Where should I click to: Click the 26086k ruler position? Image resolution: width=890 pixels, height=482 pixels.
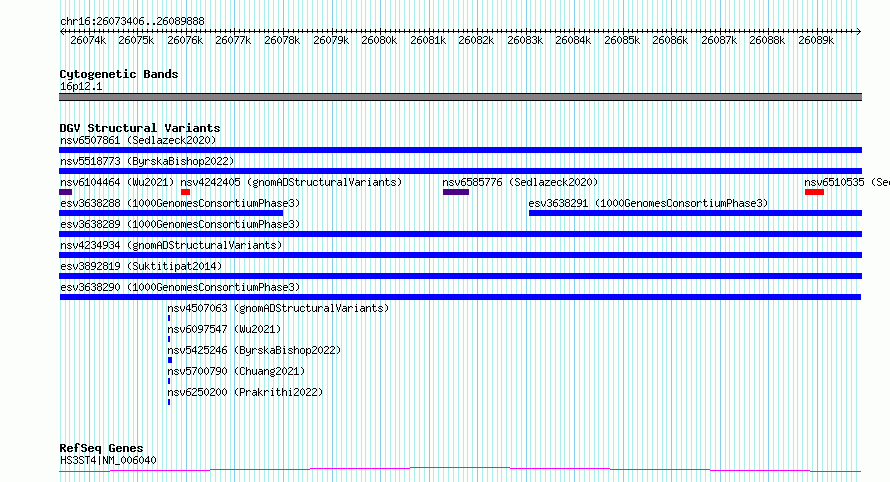tap(670, 40)
